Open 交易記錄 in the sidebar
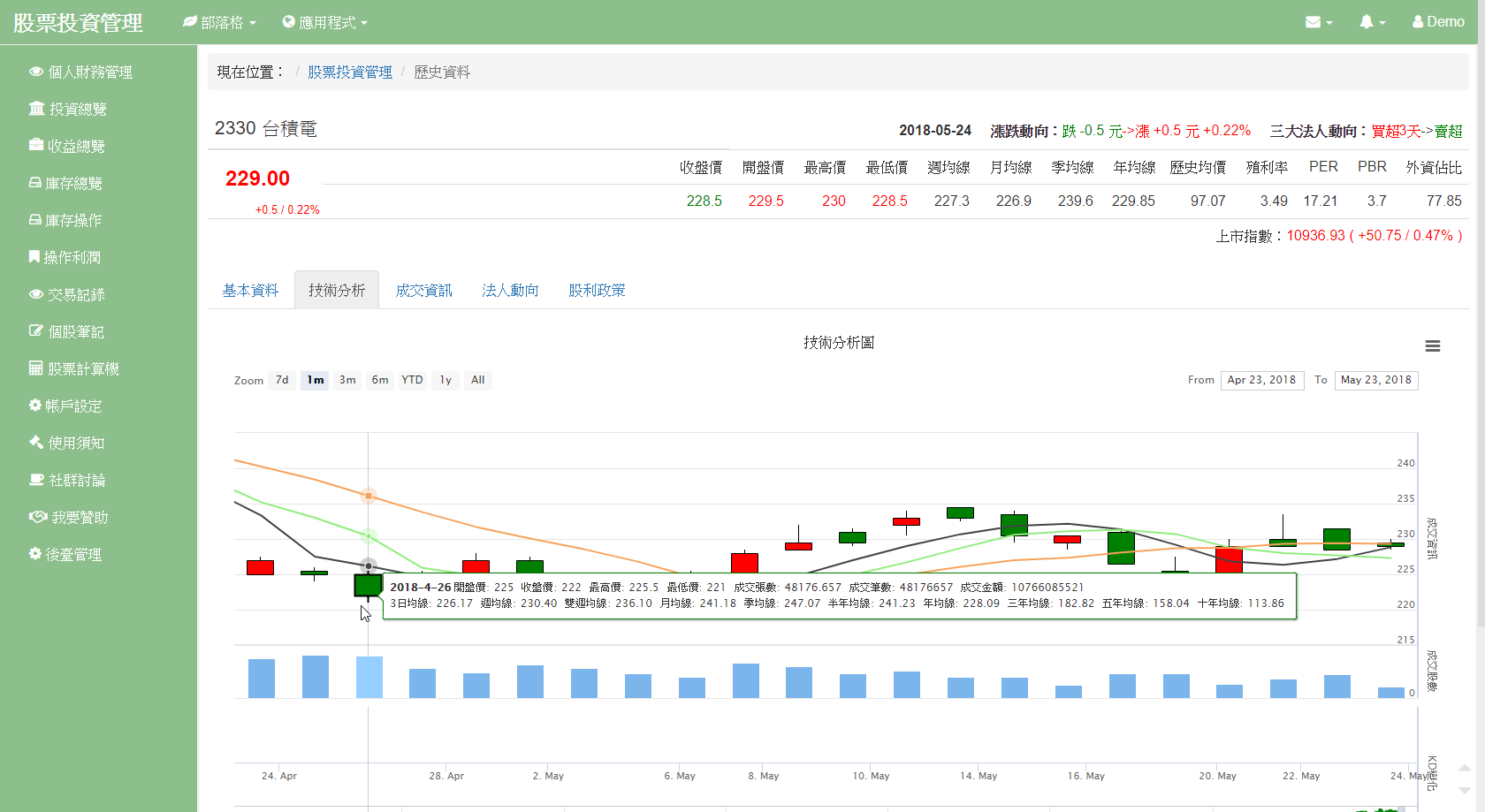Screen dimensions: 1485x812 [x=76, y=294]
